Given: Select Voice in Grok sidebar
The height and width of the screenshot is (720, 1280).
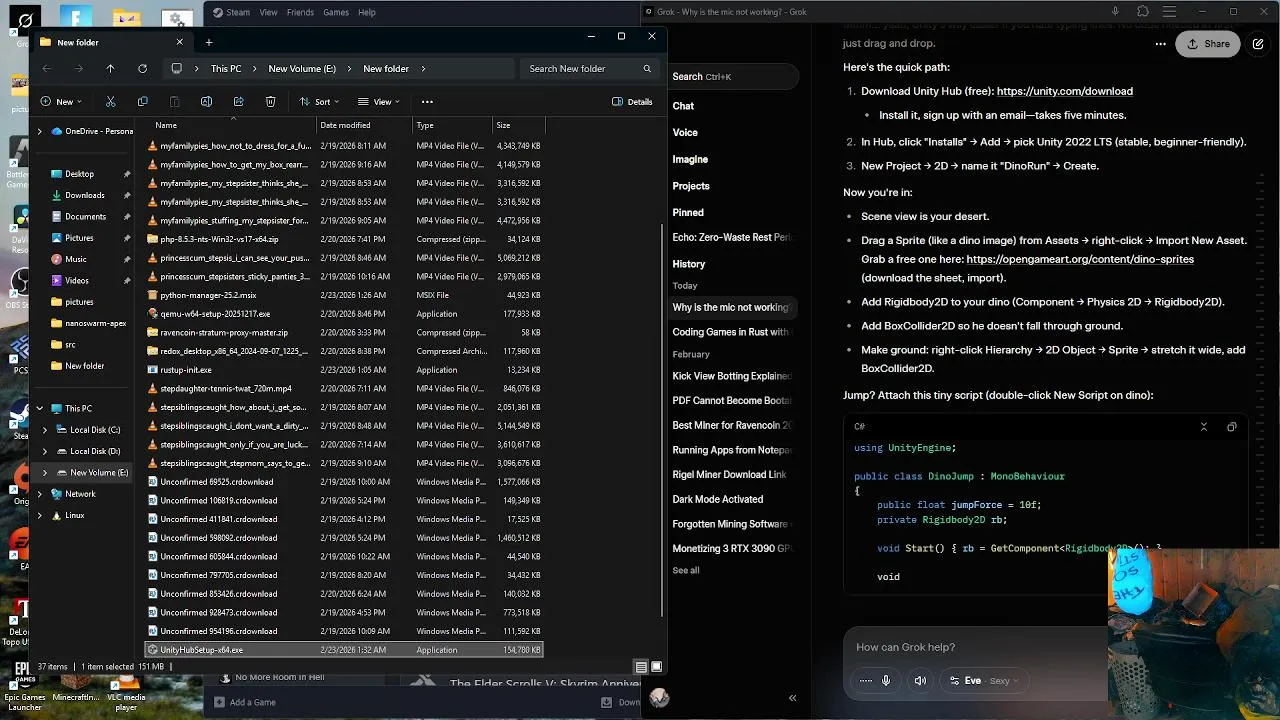Looking at the screenshot, I should point(685,132).
